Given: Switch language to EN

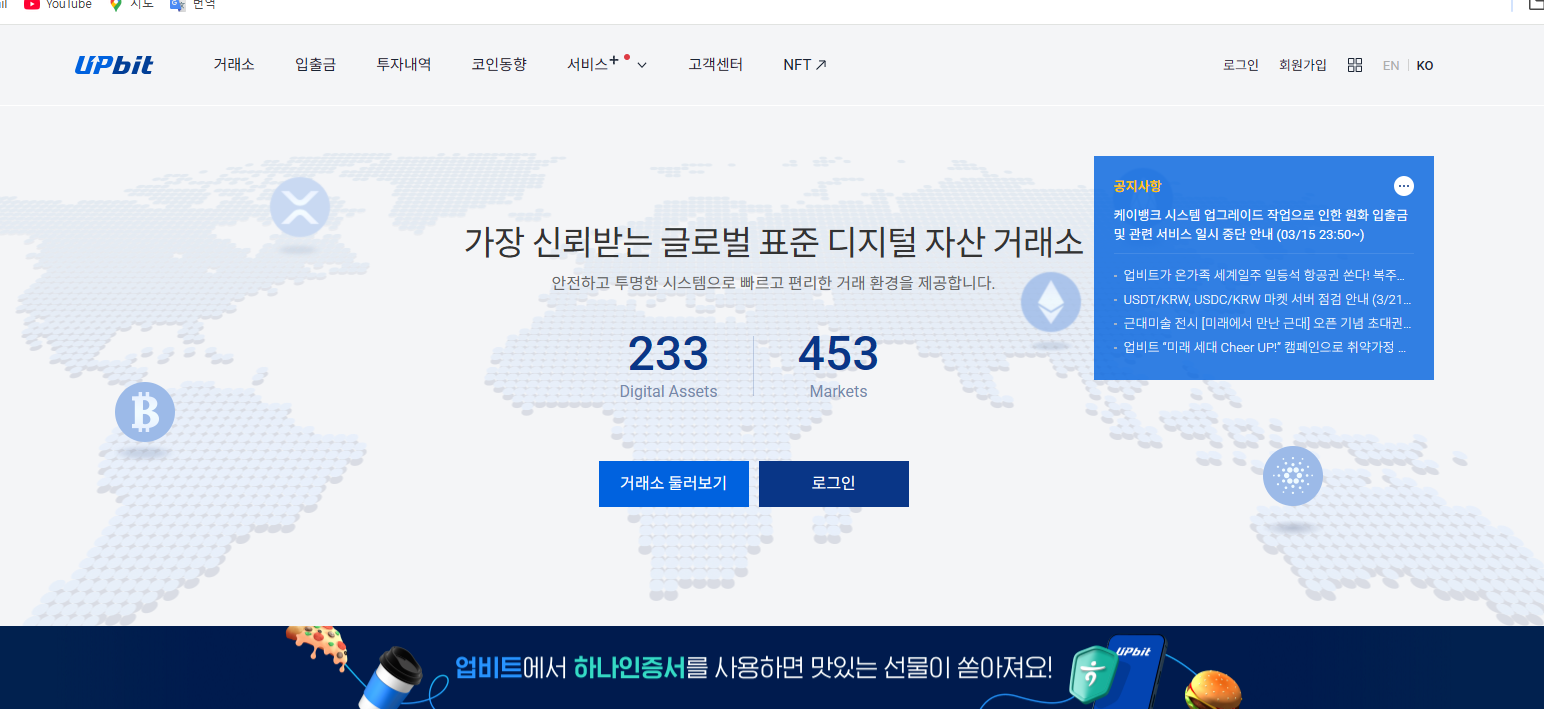Looking at the screenshot, I should [1391, 65].
